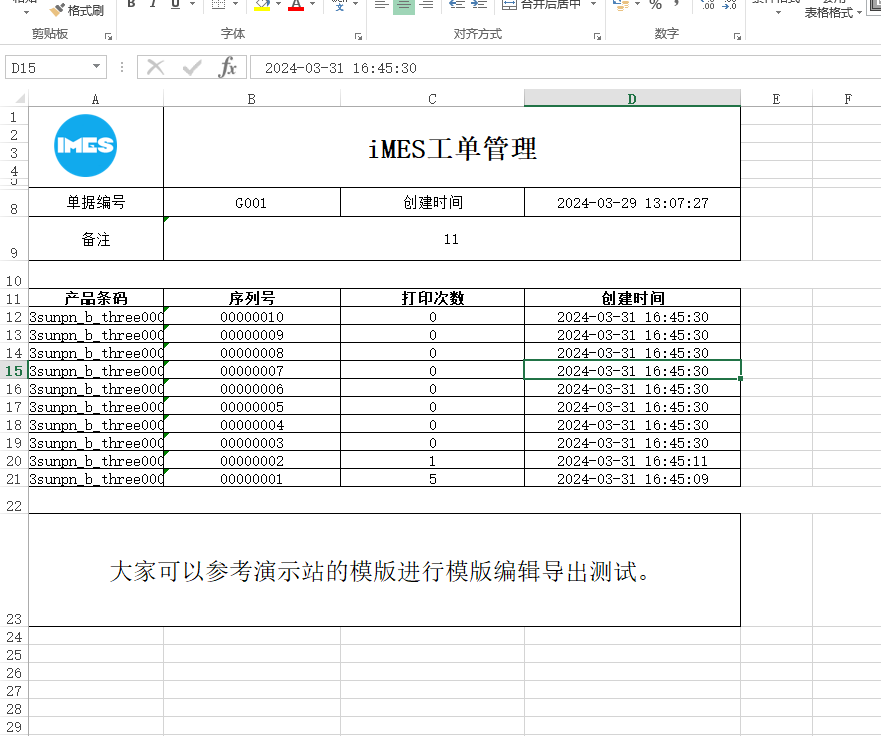Select row 21 header
Viewport: 881px width, 736px height.
click(14, 479)
